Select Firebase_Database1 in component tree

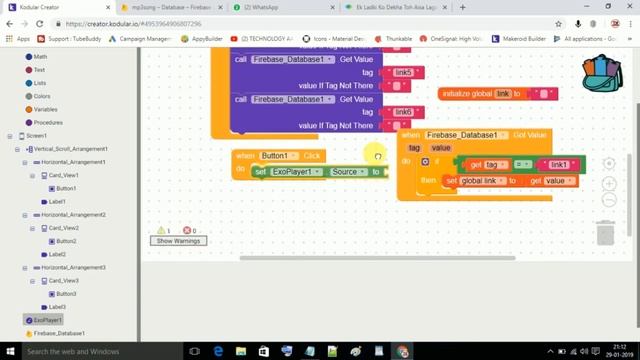tap(55, 333)
